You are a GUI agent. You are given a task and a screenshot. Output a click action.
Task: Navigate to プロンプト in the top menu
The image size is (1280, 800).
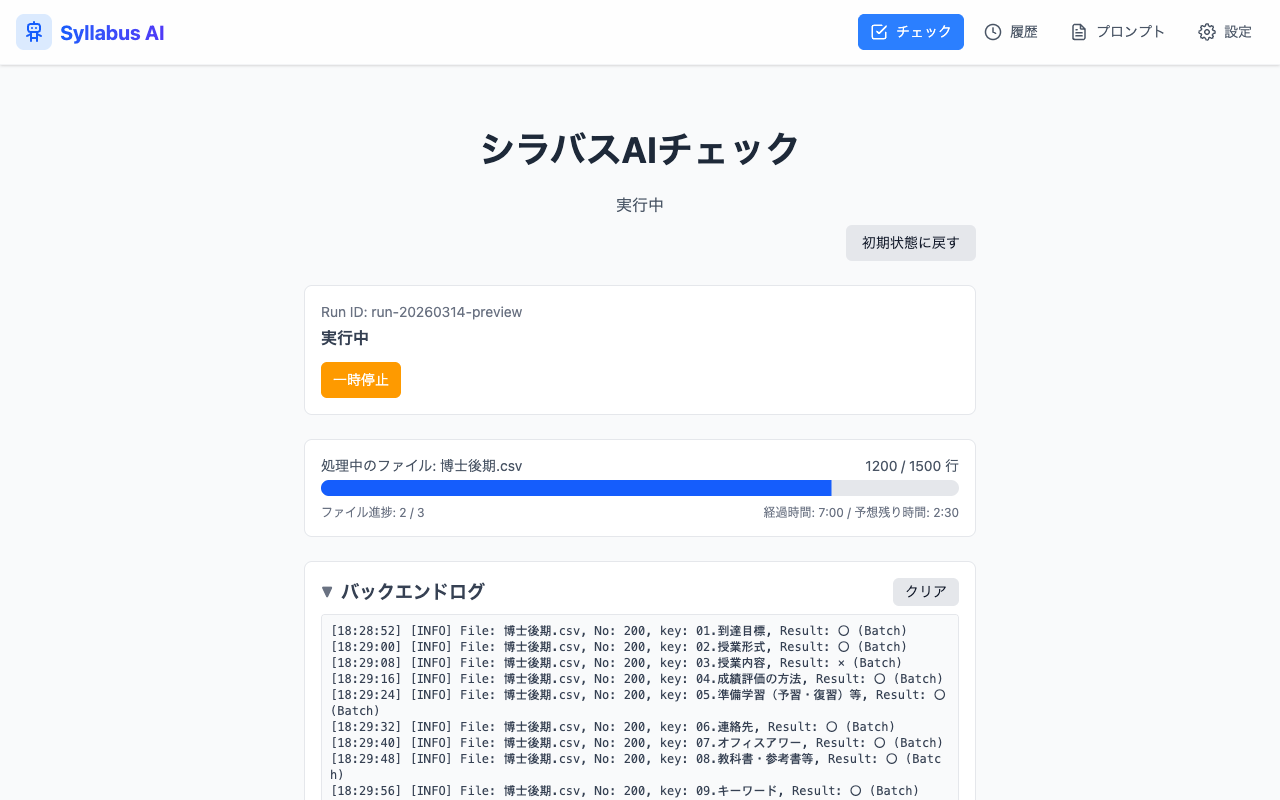pos(1130,31)
